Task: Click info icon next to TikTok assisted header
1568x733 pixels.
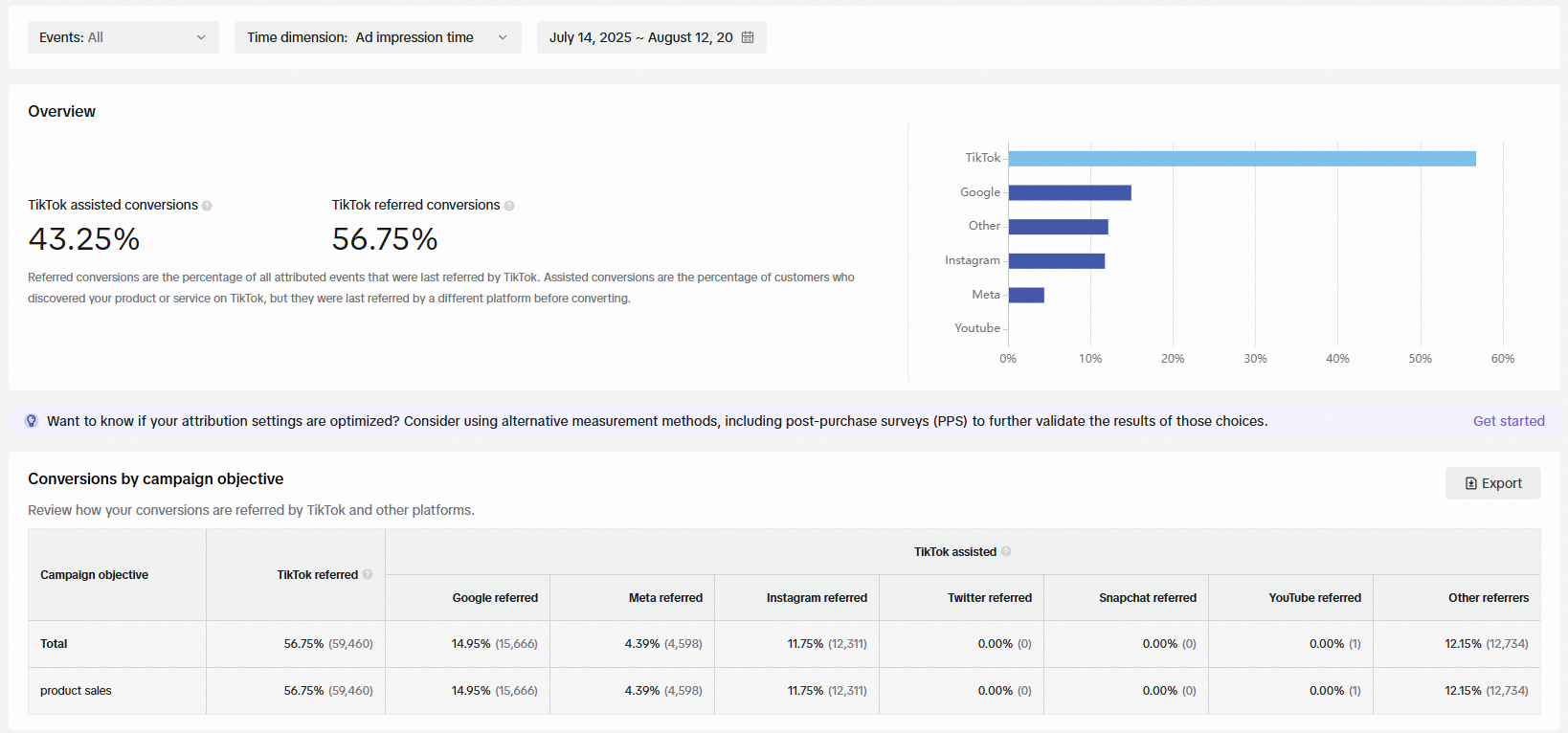Action: 1006,552
